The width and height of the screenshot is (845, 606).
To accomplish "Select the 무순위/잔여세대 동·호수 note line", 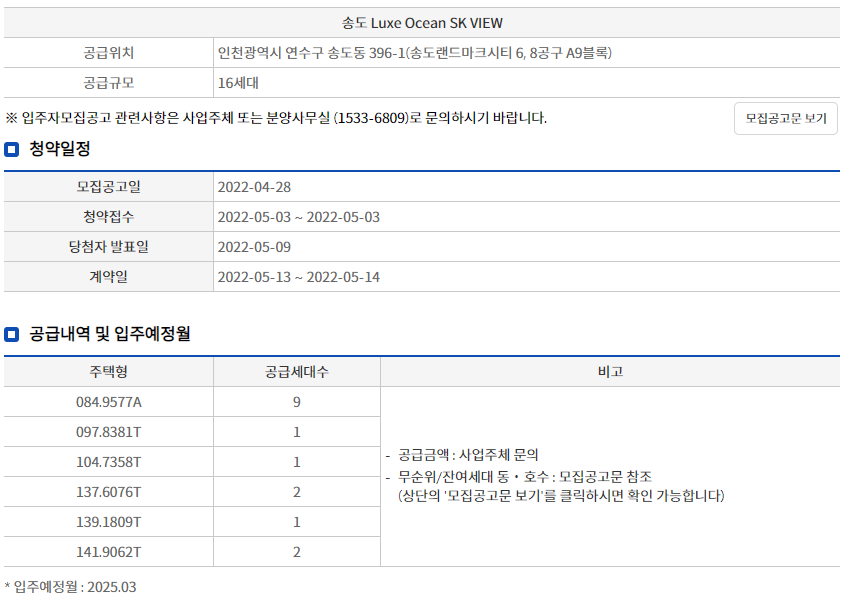I will [x=525, y=476].
